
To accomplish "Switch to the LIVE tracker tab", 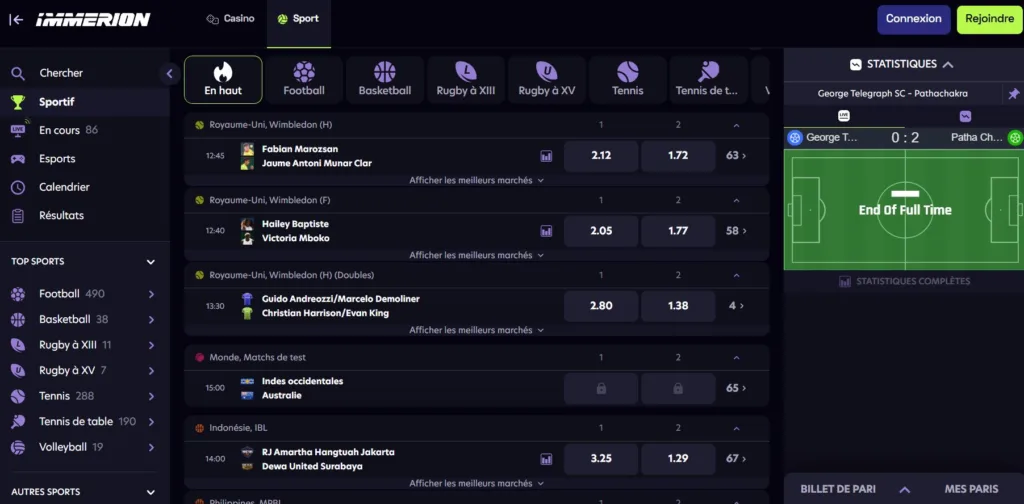I will click(x=844, y=116).
